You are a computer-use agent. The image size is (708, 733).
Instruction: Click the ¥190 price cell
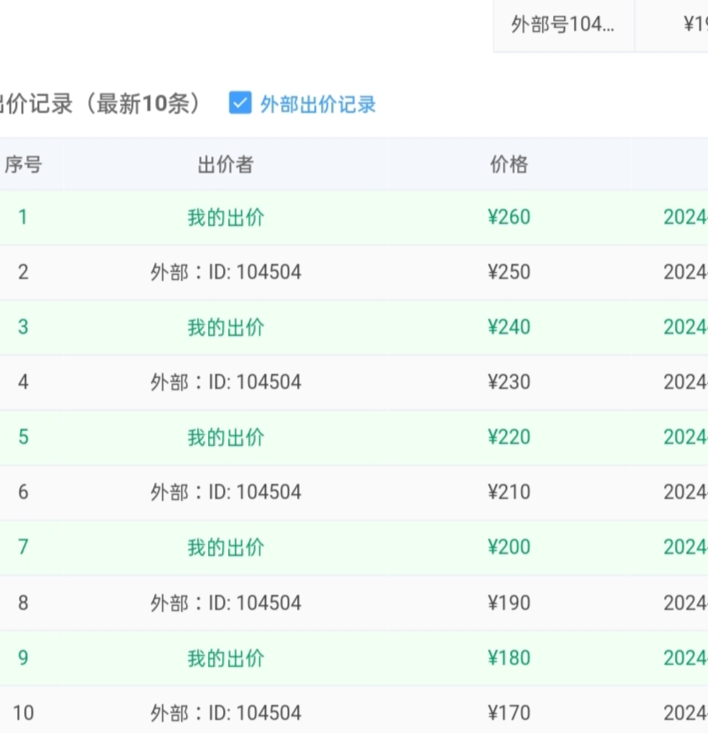[x=508, y=603]
